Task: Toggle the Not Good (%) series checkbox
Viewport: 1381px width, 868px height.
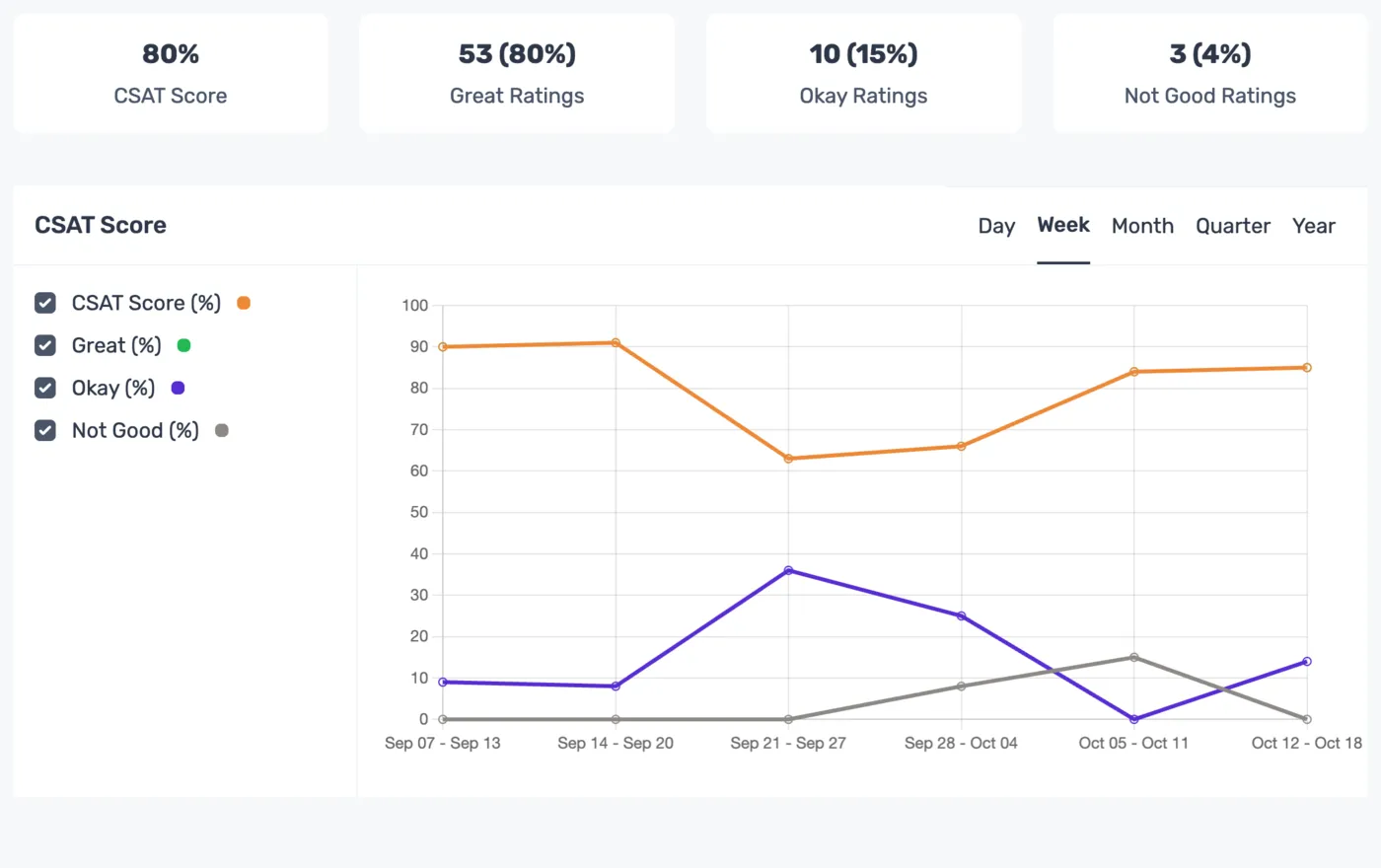Action: click(45, 430)
